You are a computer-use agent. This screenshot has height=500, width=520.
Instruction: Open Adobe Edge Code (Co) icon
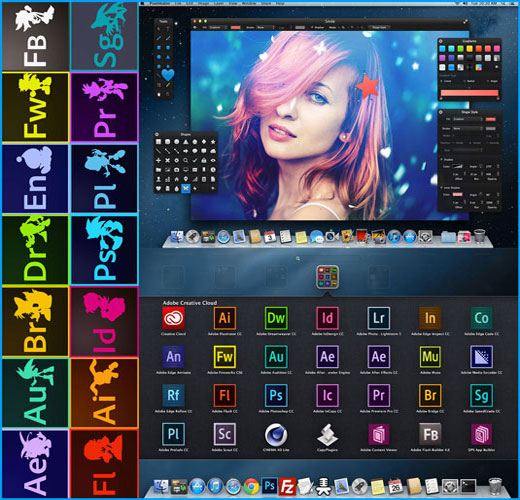tap(481, 318)
